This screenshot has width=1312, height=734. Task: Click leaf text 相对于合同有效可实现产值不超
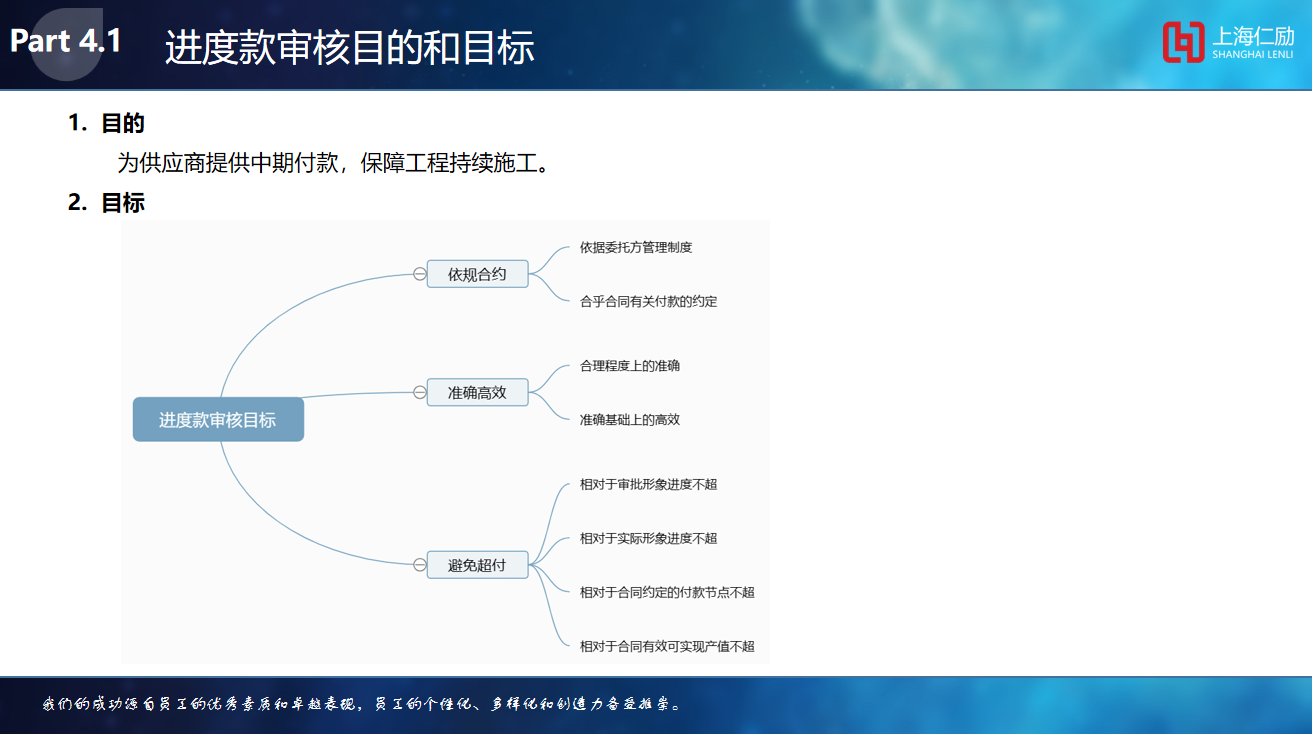point(667,646)
